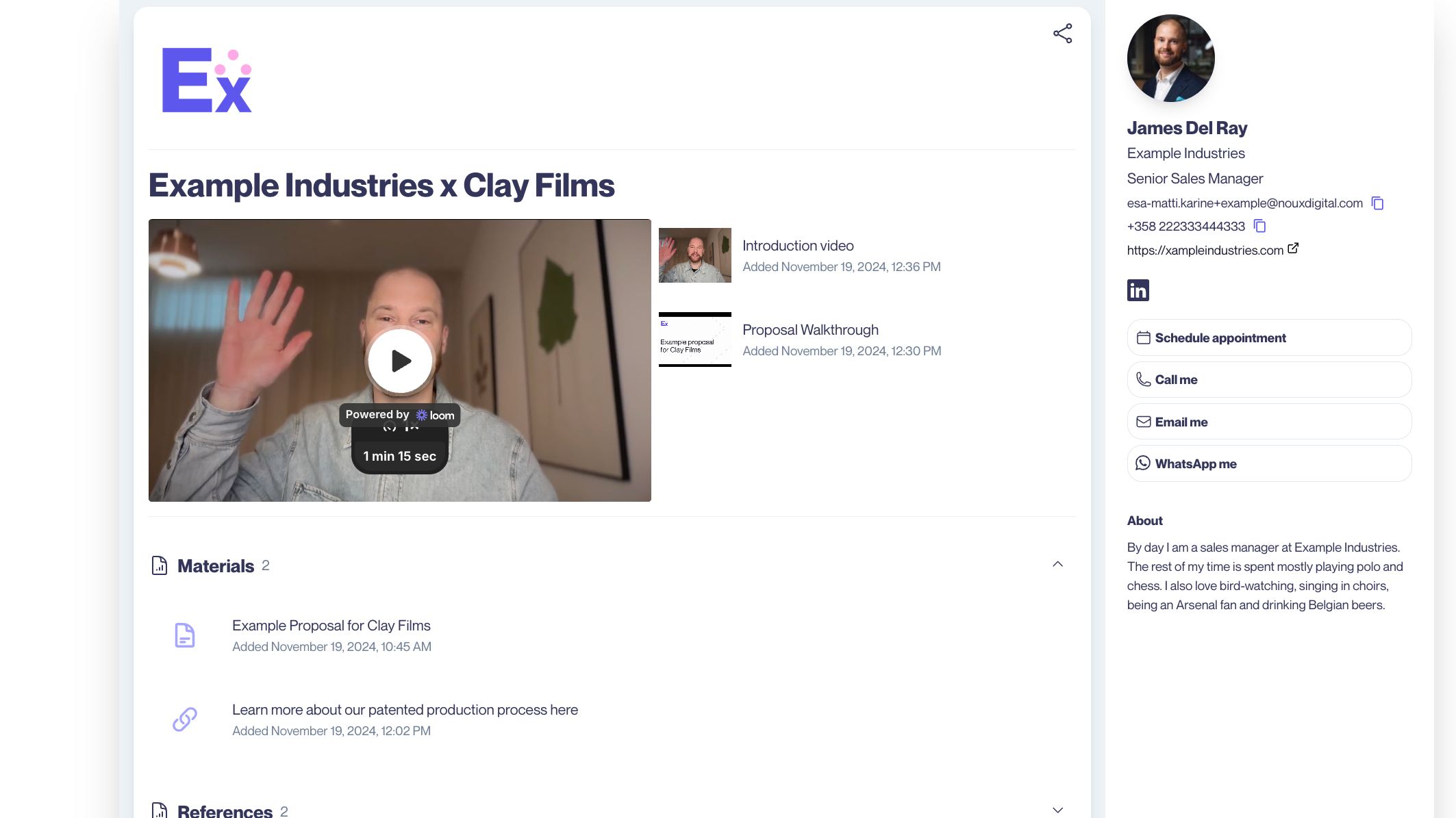
Task: Click the share icon at top right
Action: click(x=1062, y=34)
